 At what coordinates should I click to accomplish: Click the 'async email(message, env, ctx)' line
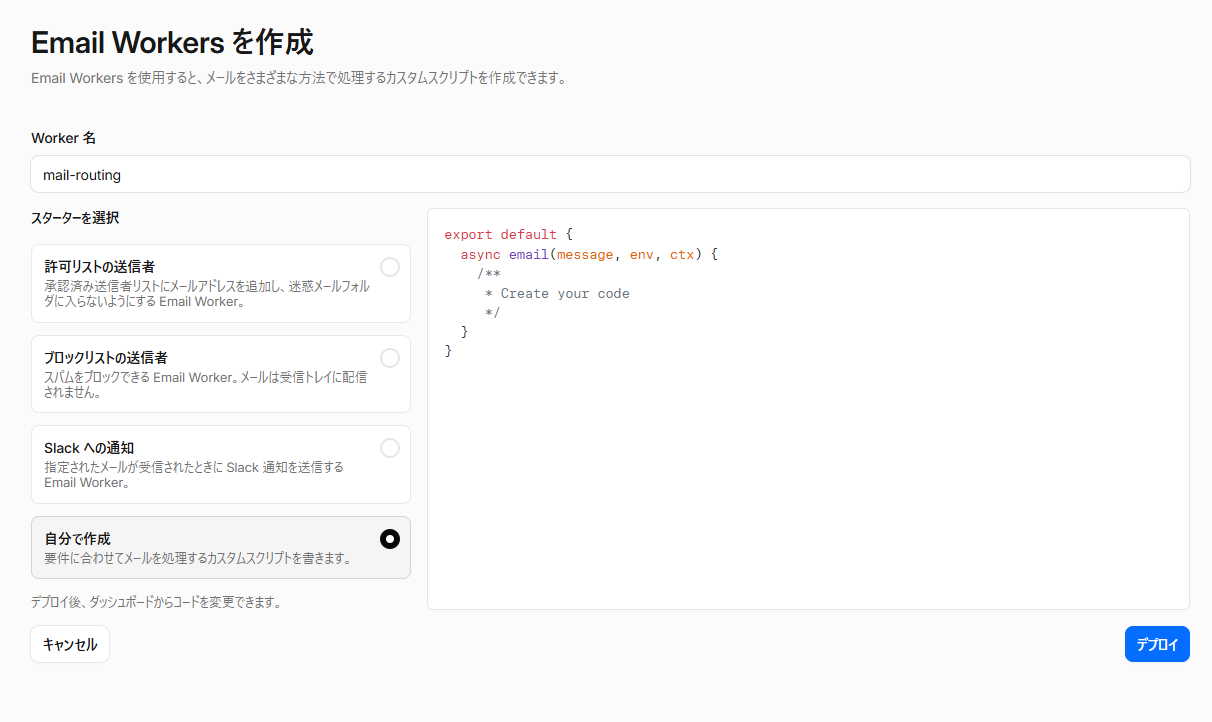[x=589, y=255]
